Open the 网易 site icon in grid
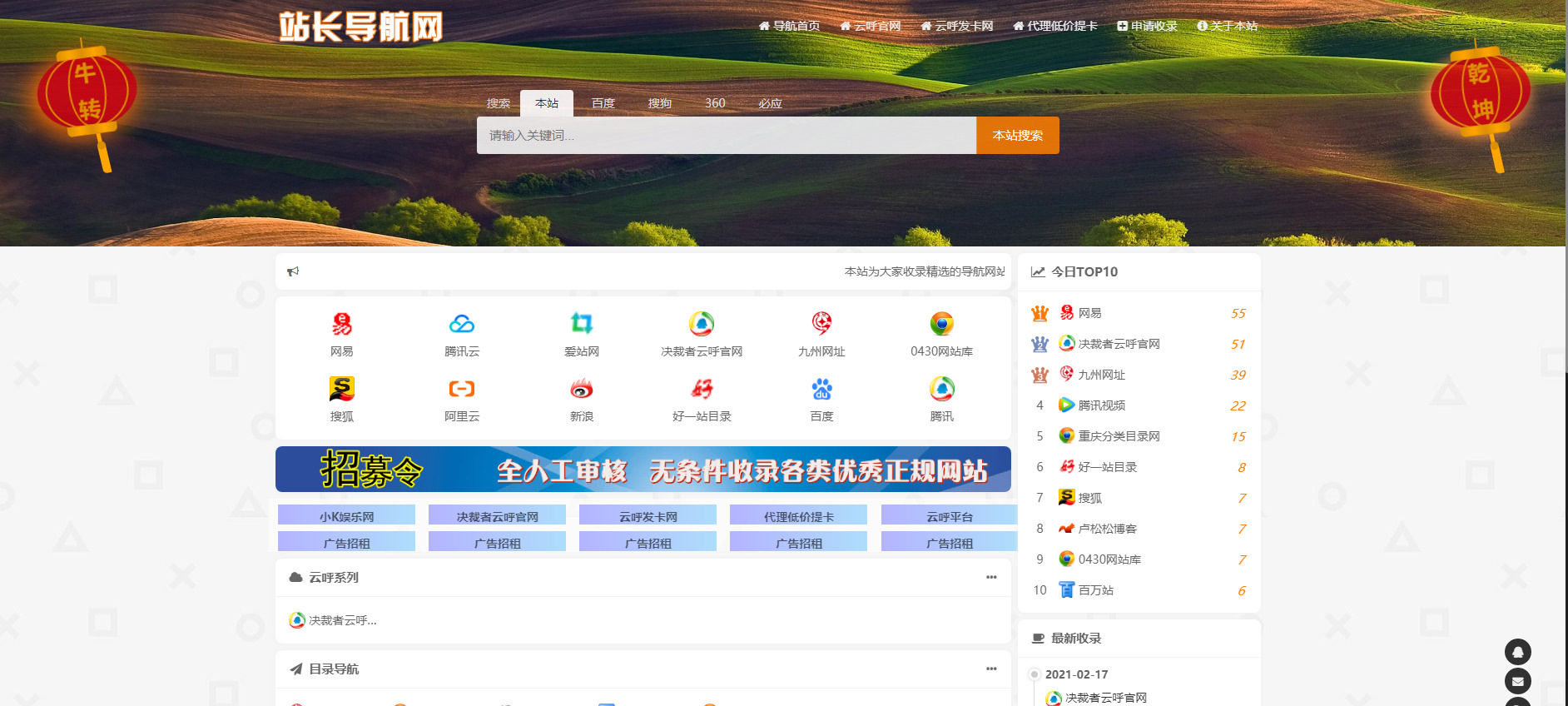 point(341,324)
